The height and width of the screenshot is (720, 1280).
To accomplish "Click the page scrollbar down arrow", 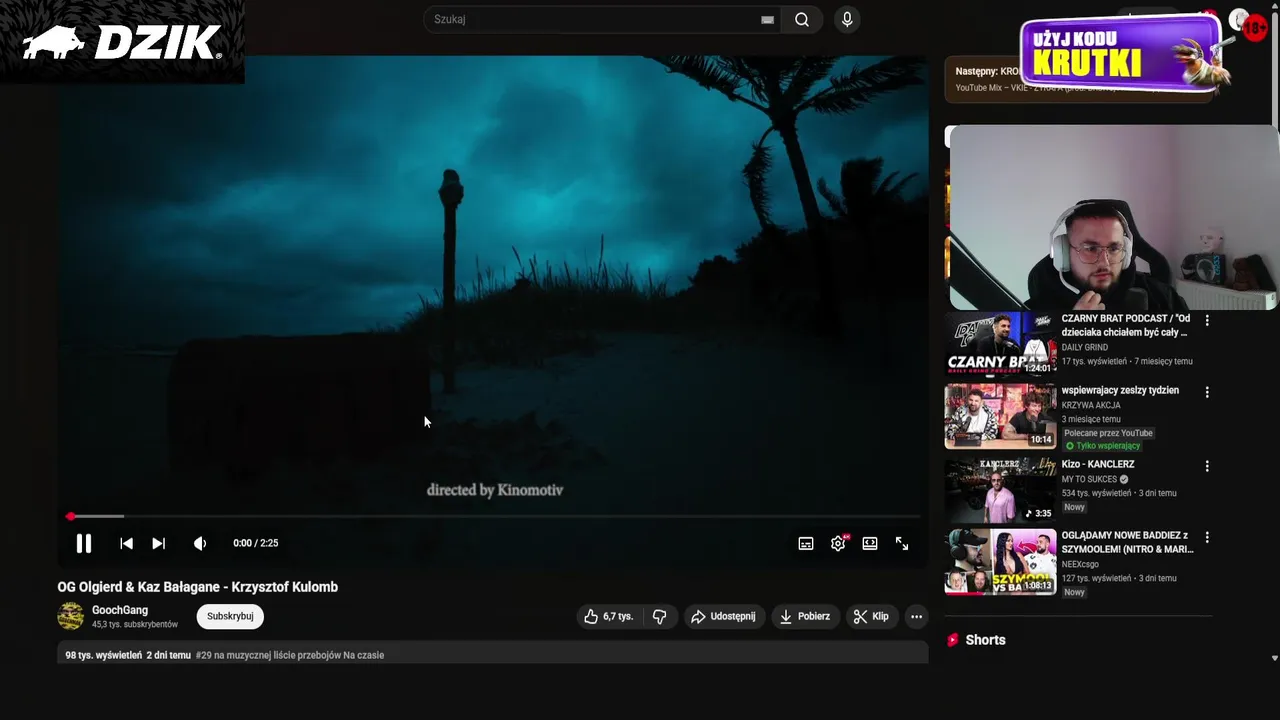I will pos(1274,658).
